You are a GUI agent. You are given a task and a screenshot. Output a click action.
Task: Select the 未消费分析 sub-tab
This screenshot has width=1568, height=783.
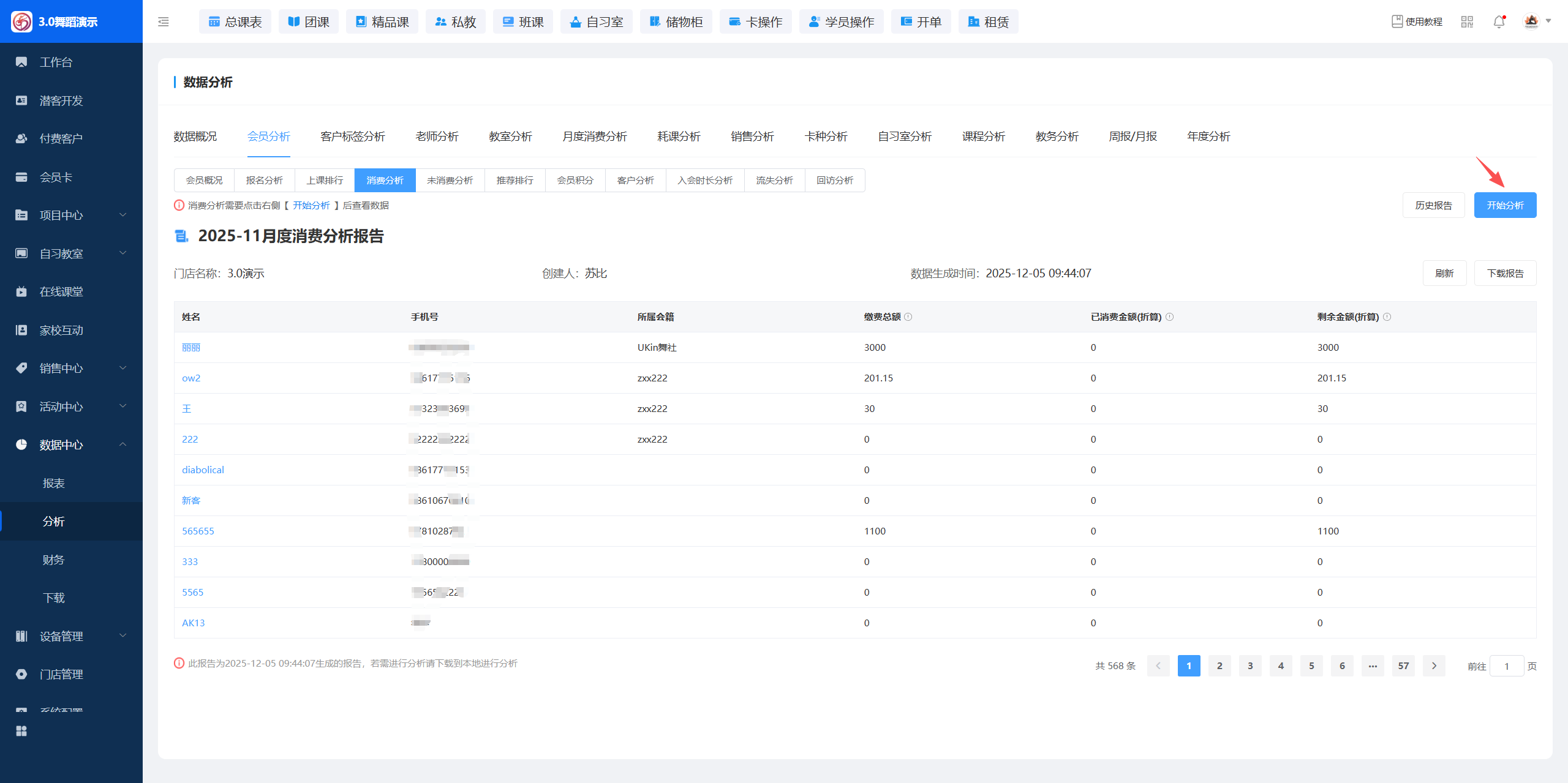coord(450,181)
